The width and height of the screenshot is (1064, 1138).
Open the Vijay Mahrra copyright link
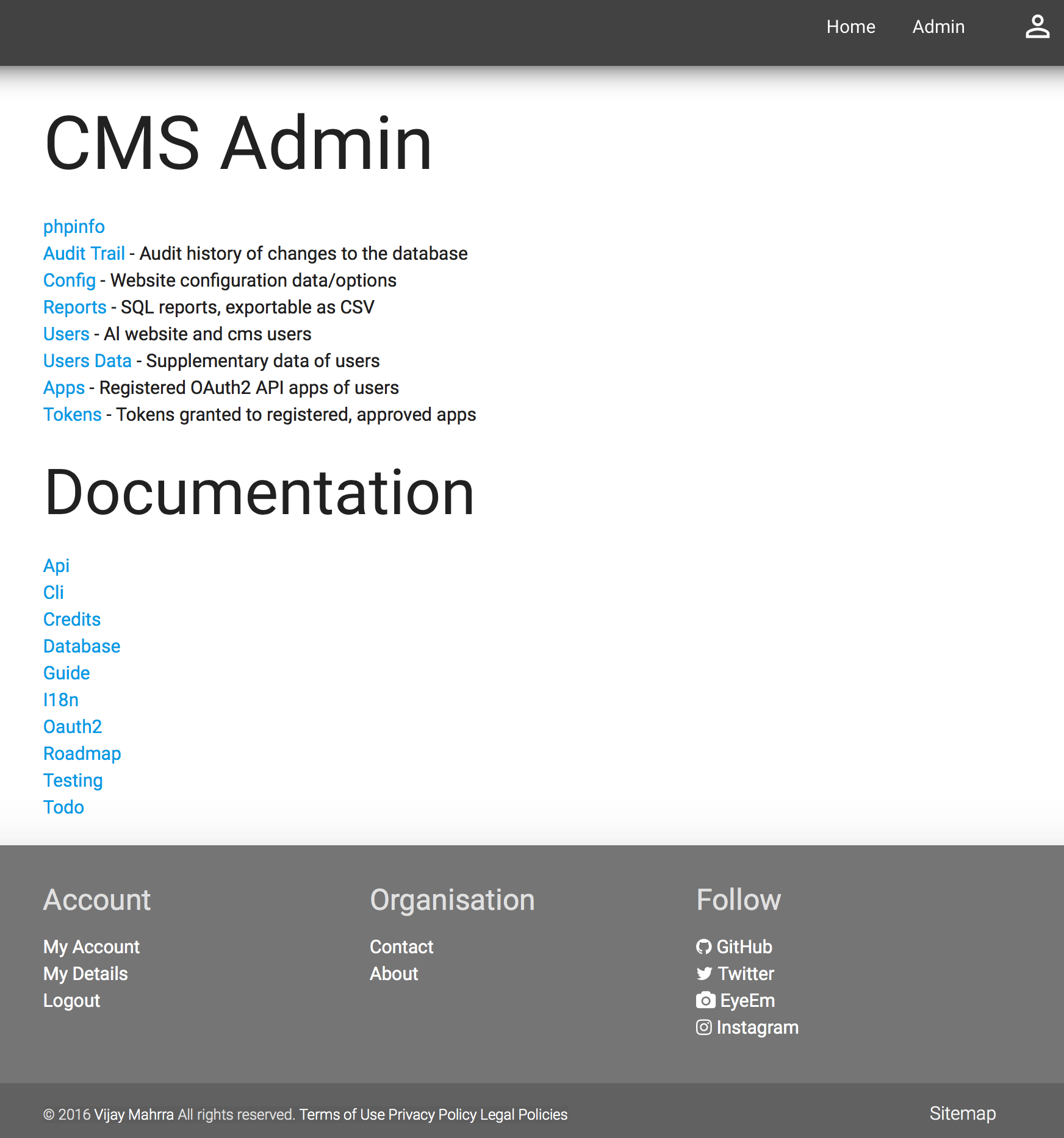pos(134,1114)
